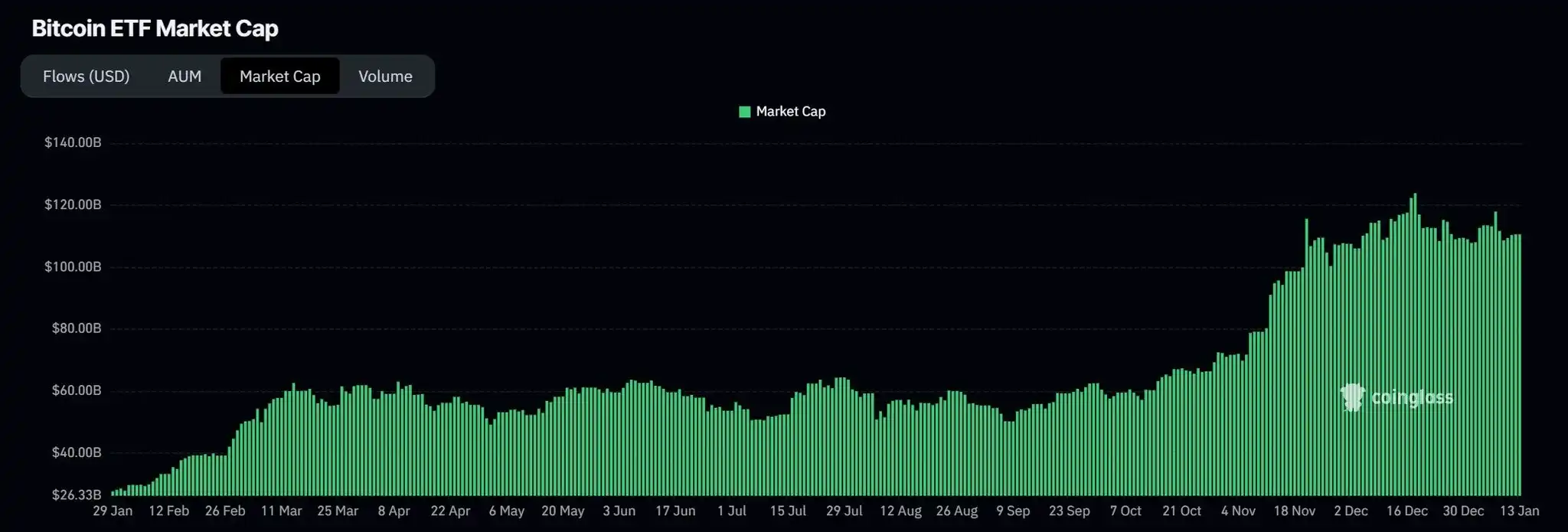Viewport: 1568px width, 532px height.
Task: Select the 1 Jul date on the x-axis
Action: point(731,511)
